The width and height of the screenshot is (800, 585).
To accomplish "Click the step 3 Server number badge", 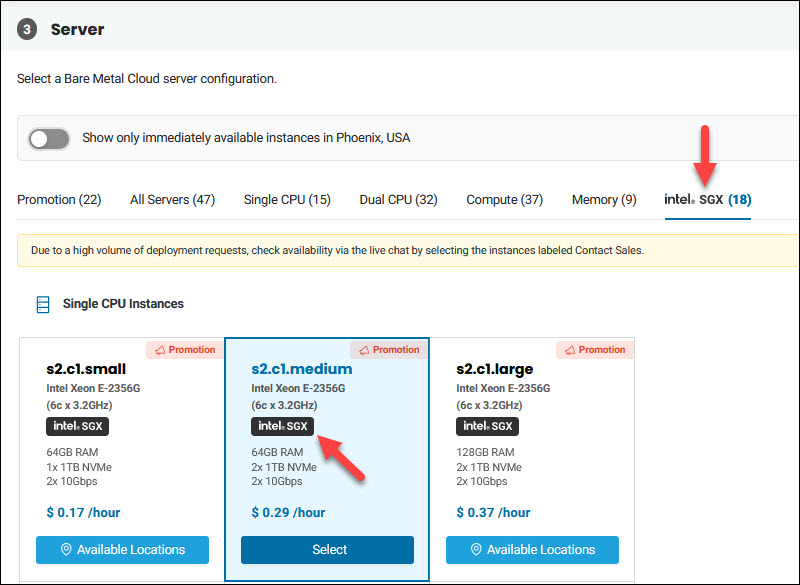I will point(27,30).
